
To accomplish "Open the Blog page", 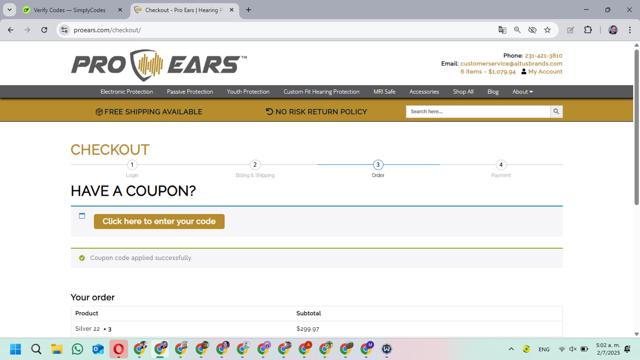I will [x=493, y=92].
